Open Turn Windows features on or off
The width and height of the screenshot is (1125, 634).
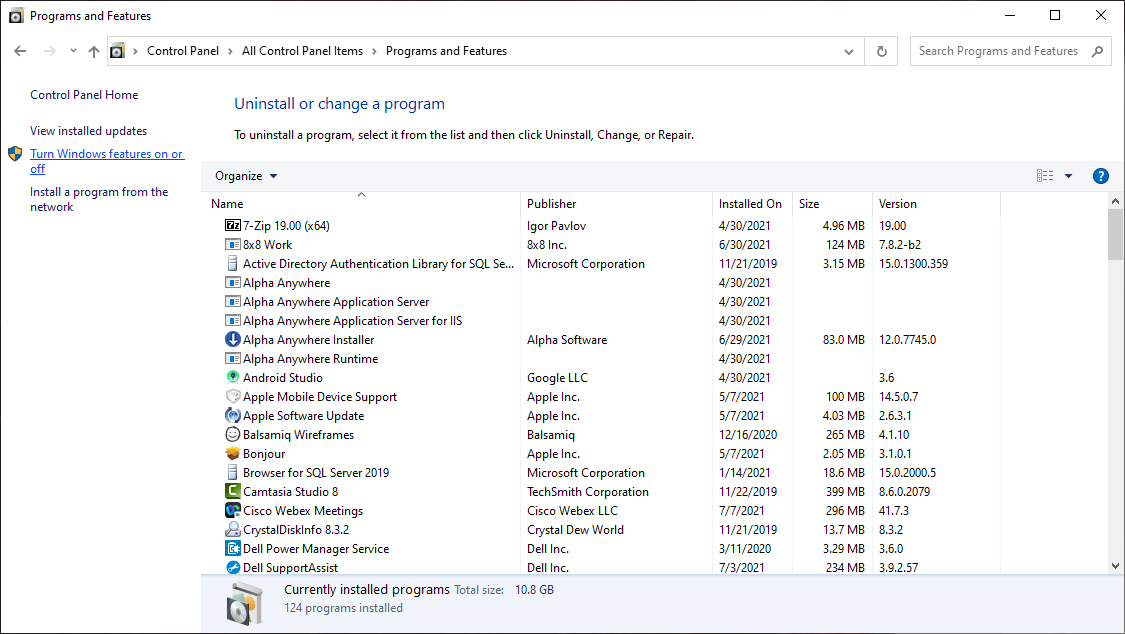coord(106,161)
